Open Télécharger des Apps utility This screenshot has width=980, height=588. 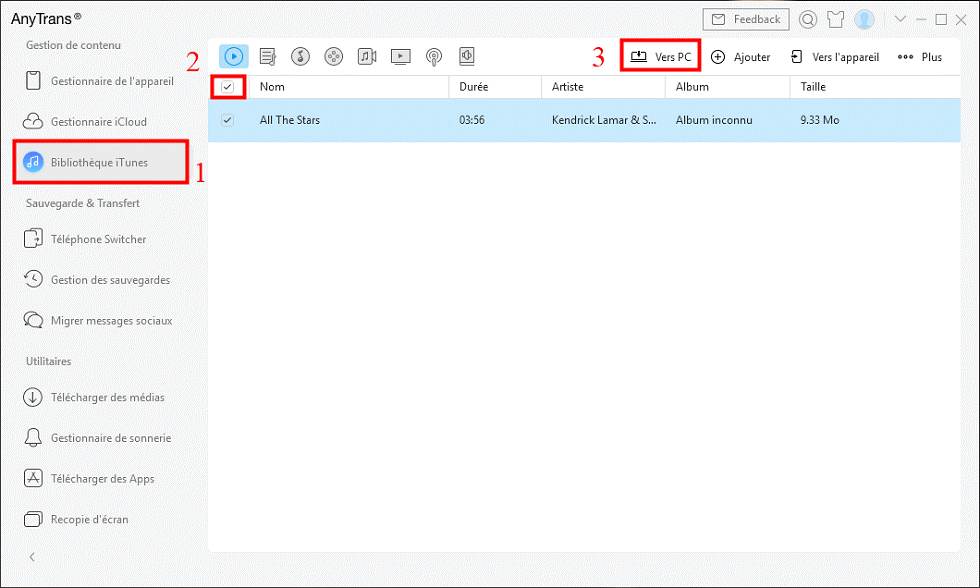pyautogui.click(x=100, y=479)
